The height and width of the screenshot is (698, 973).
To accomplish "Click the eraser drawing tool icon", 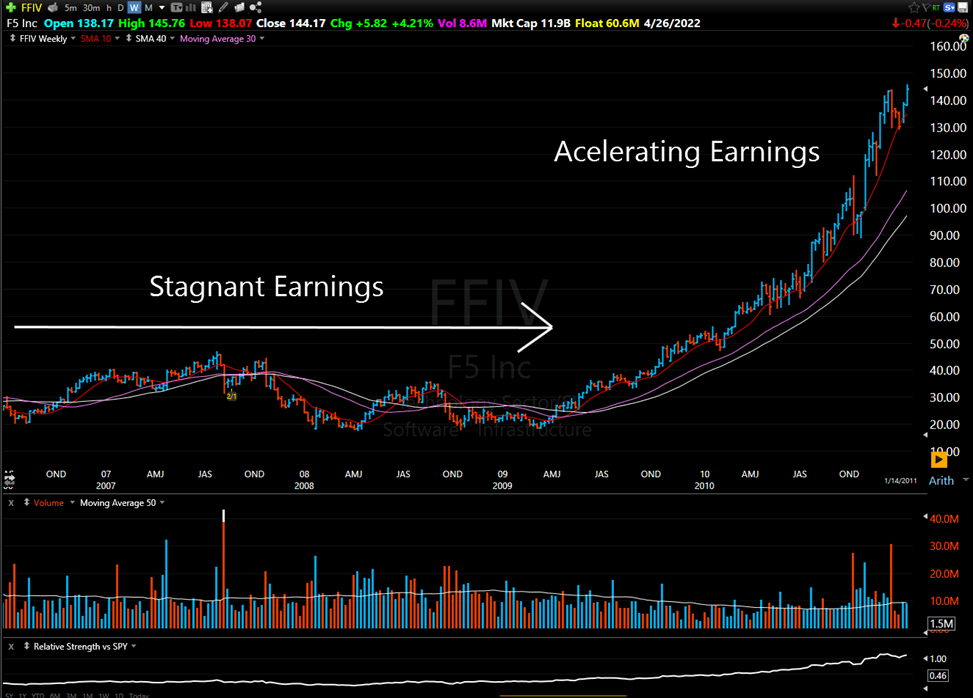I will click(x=238, y=9).
